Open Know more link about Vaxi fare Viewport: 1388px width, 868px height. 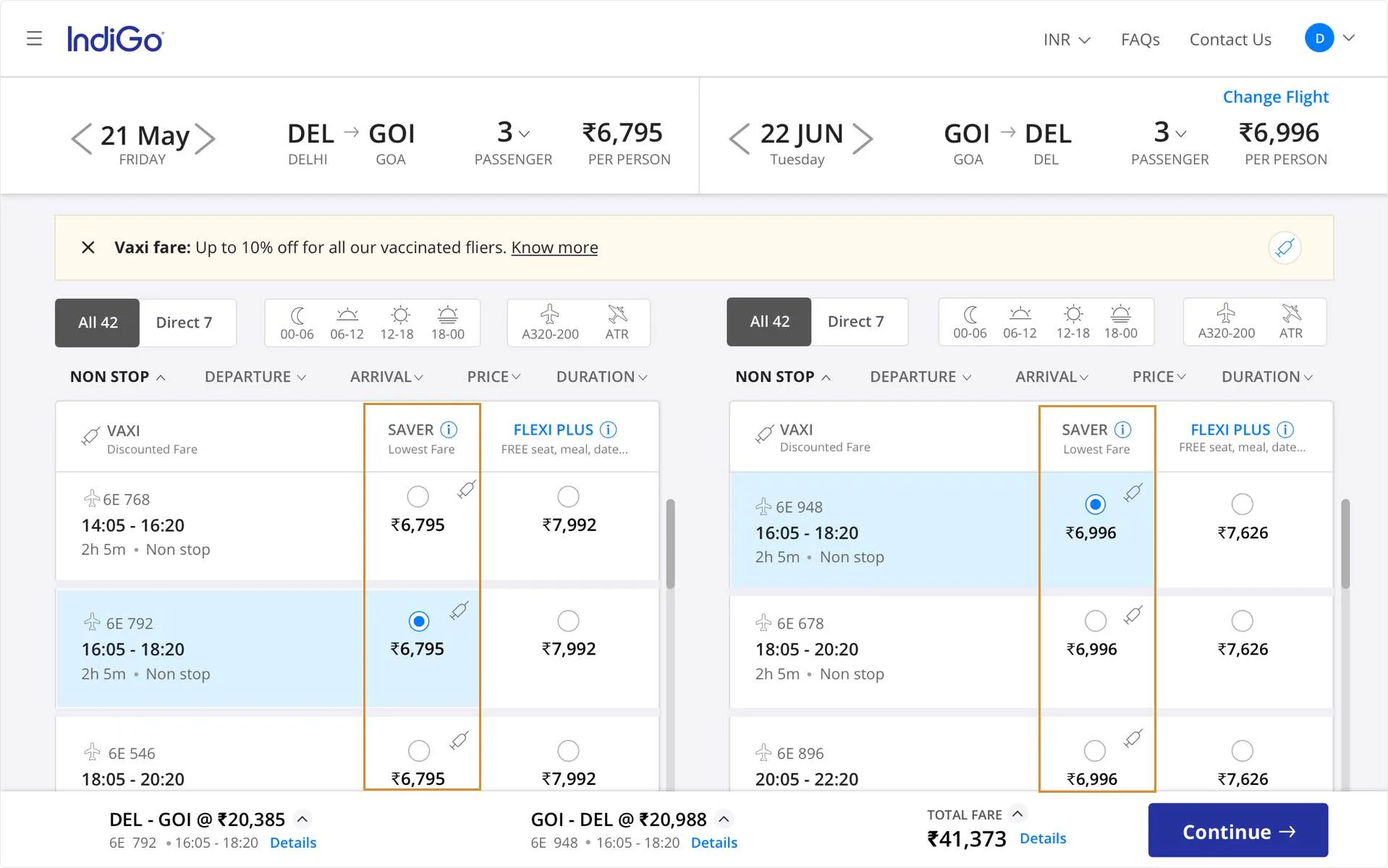(x=554, y=247)
